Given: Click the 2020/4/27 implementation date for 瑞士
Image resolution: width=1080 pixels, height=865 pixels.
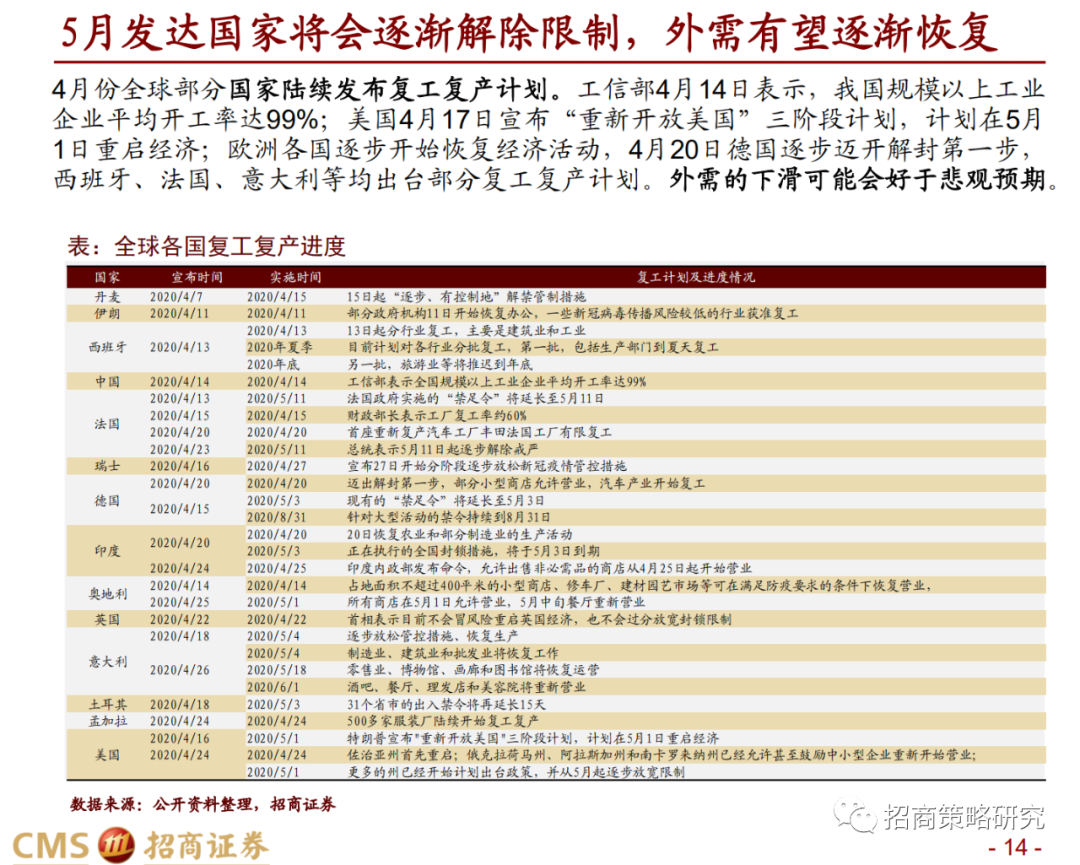Looking at the screenshot, I should pos(276,466).
